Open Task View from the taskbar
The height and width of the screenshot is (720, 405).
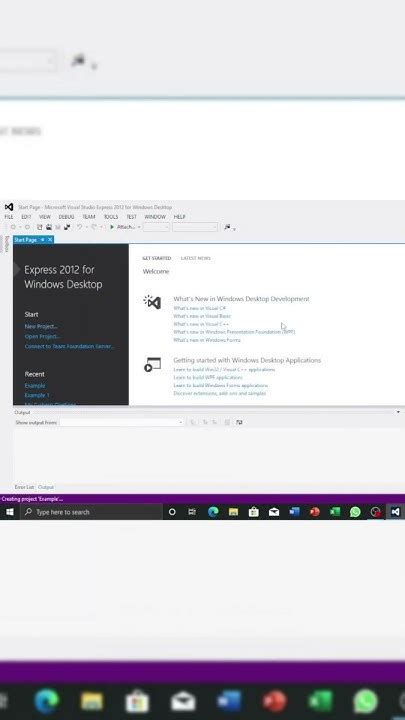pyautogui.click(x=192, y=512)
